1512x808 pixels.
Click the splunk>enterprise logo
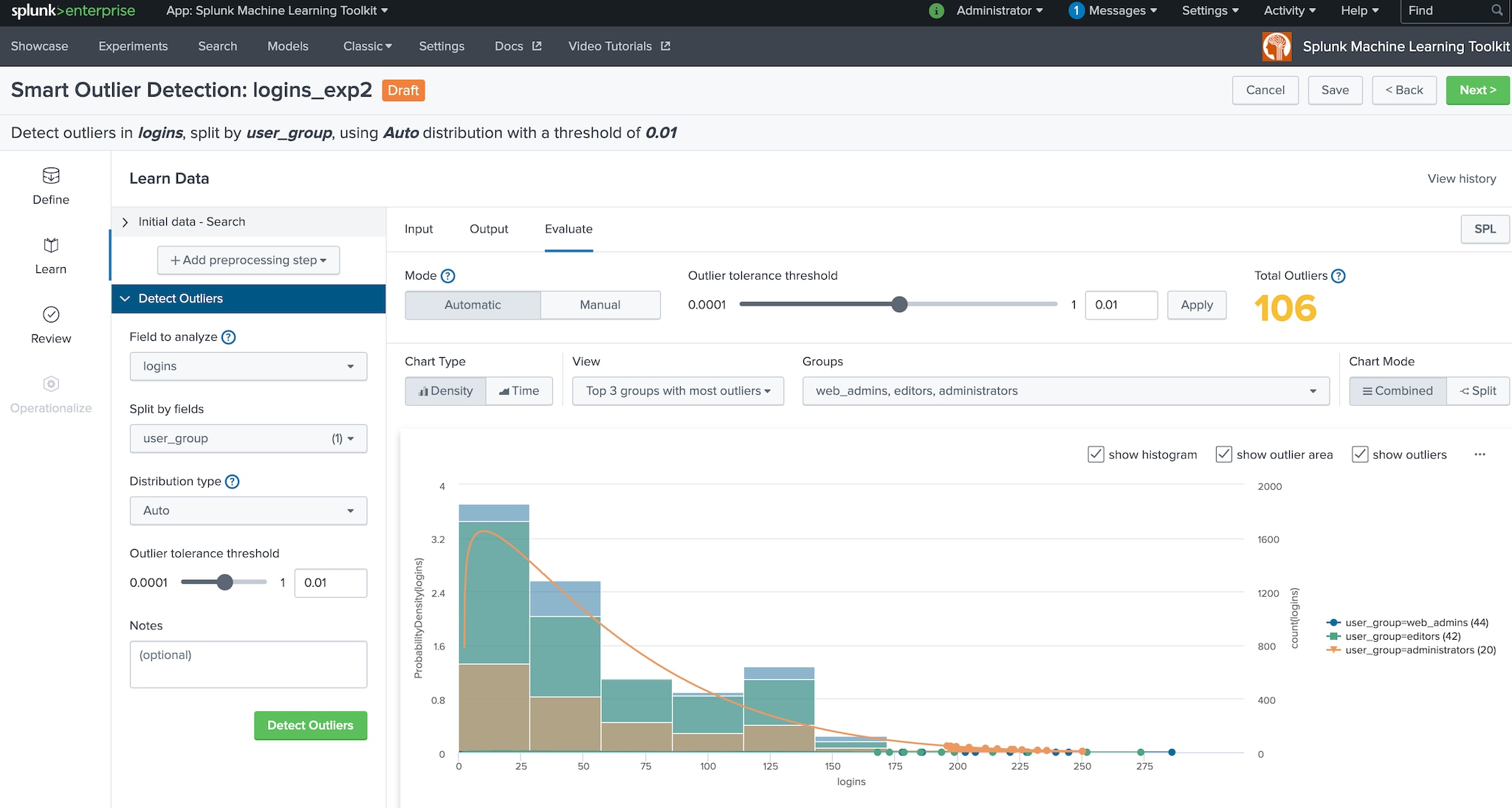click(x=73, y=11)
